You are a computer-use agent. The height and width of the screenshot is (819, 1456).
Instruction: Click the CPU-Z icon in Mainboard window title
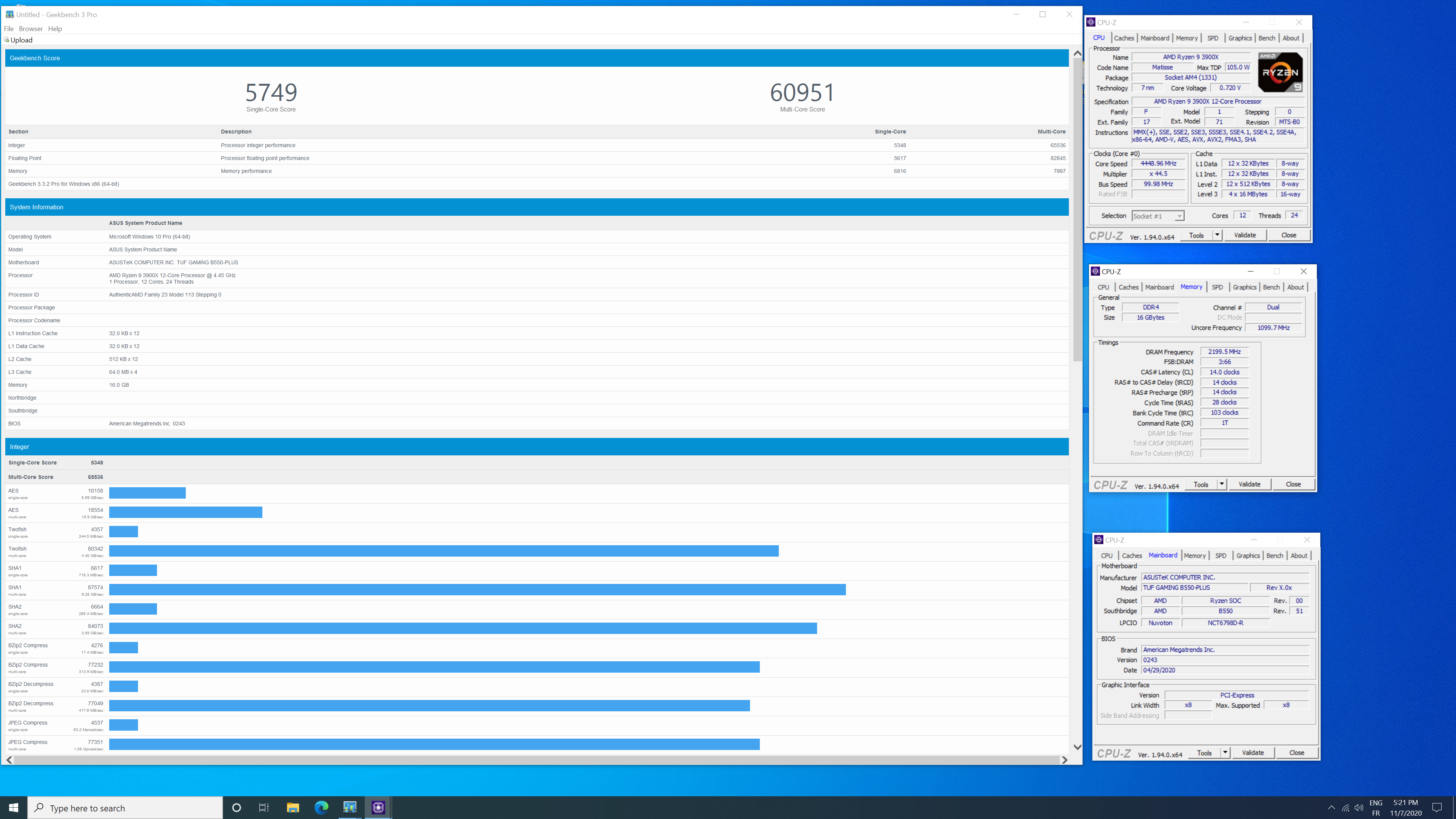point(1099,540)
